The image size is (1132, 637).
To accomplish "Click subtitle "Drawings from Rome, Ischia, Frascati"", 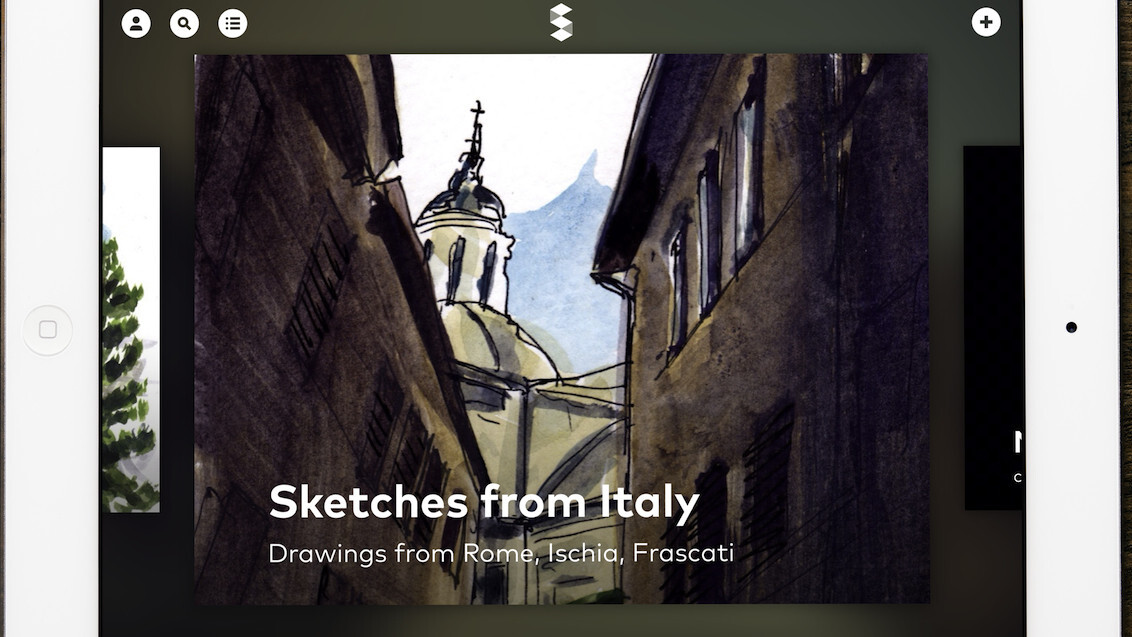I will pos(501,553).
